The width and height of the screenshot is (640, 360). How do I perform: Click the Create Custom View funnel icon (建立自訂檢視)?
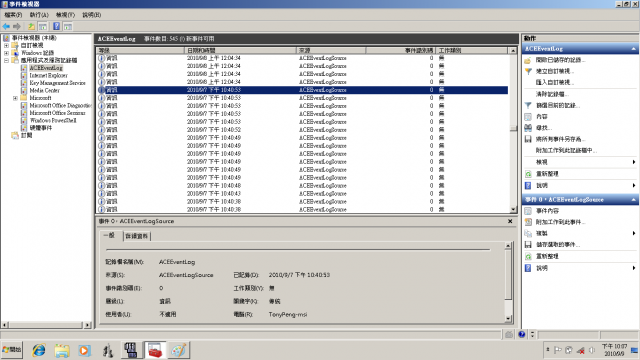coord(528,71)
